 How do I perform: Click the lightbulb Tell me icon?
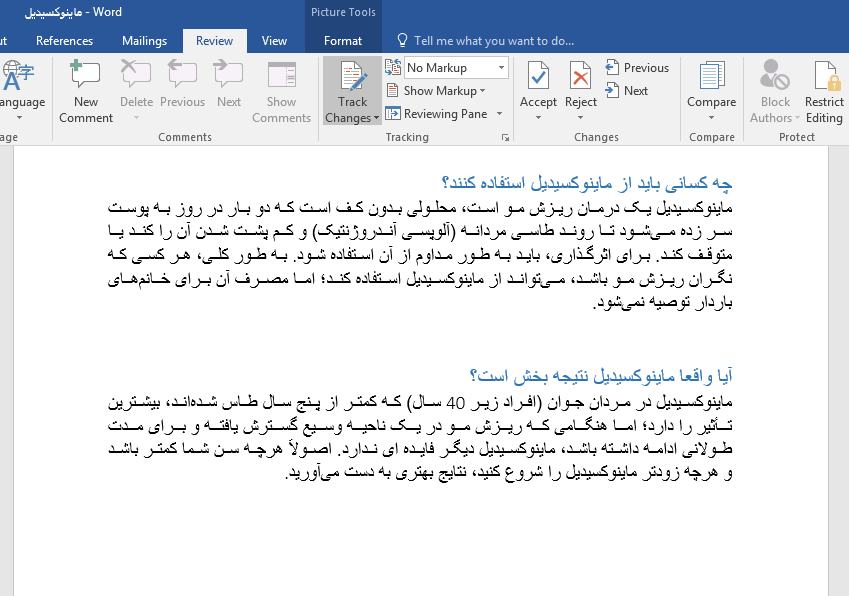click(402, 41)
